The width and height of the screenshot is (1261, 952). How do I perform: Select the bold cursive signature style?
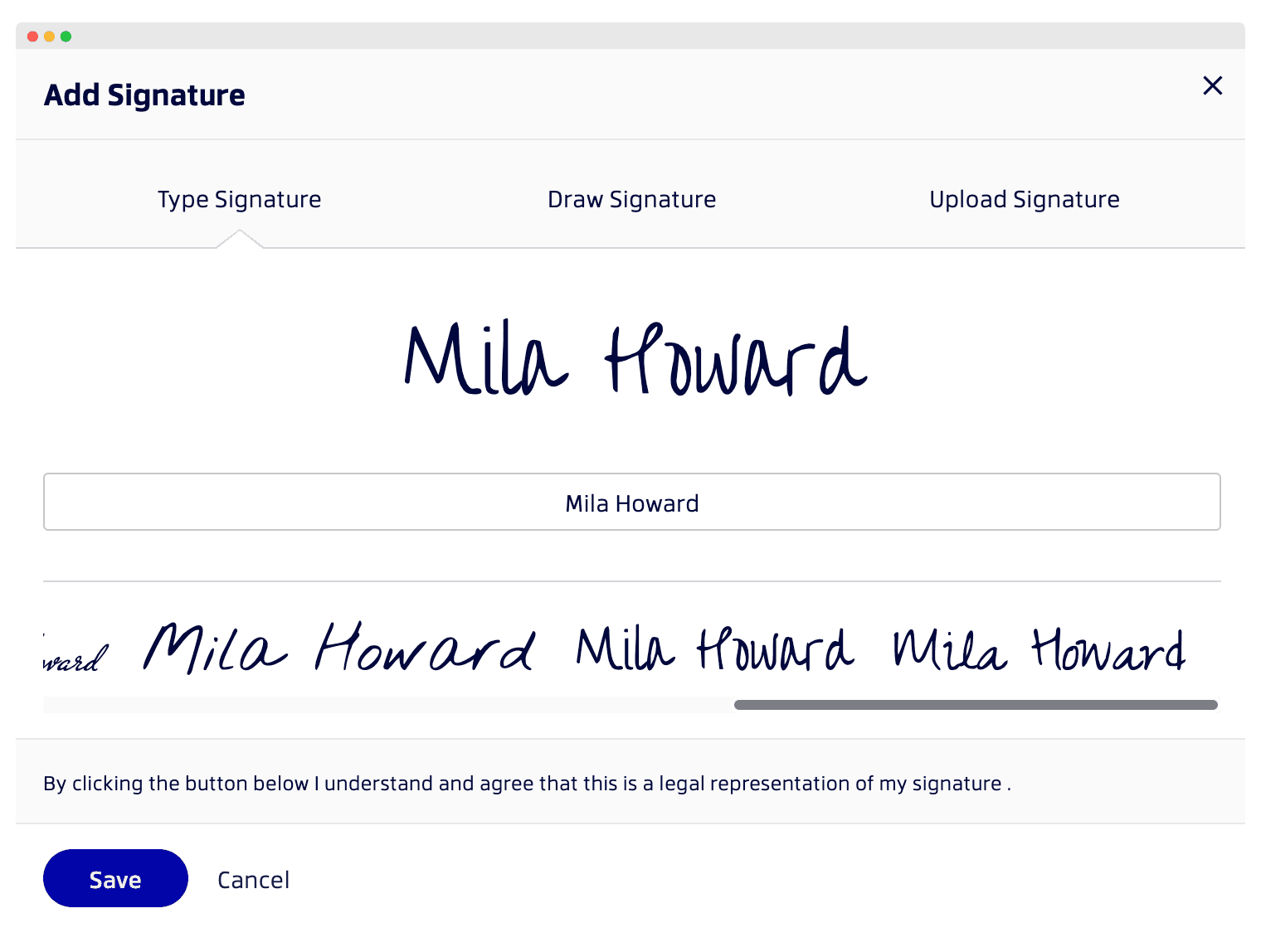[x=340, y=651]
